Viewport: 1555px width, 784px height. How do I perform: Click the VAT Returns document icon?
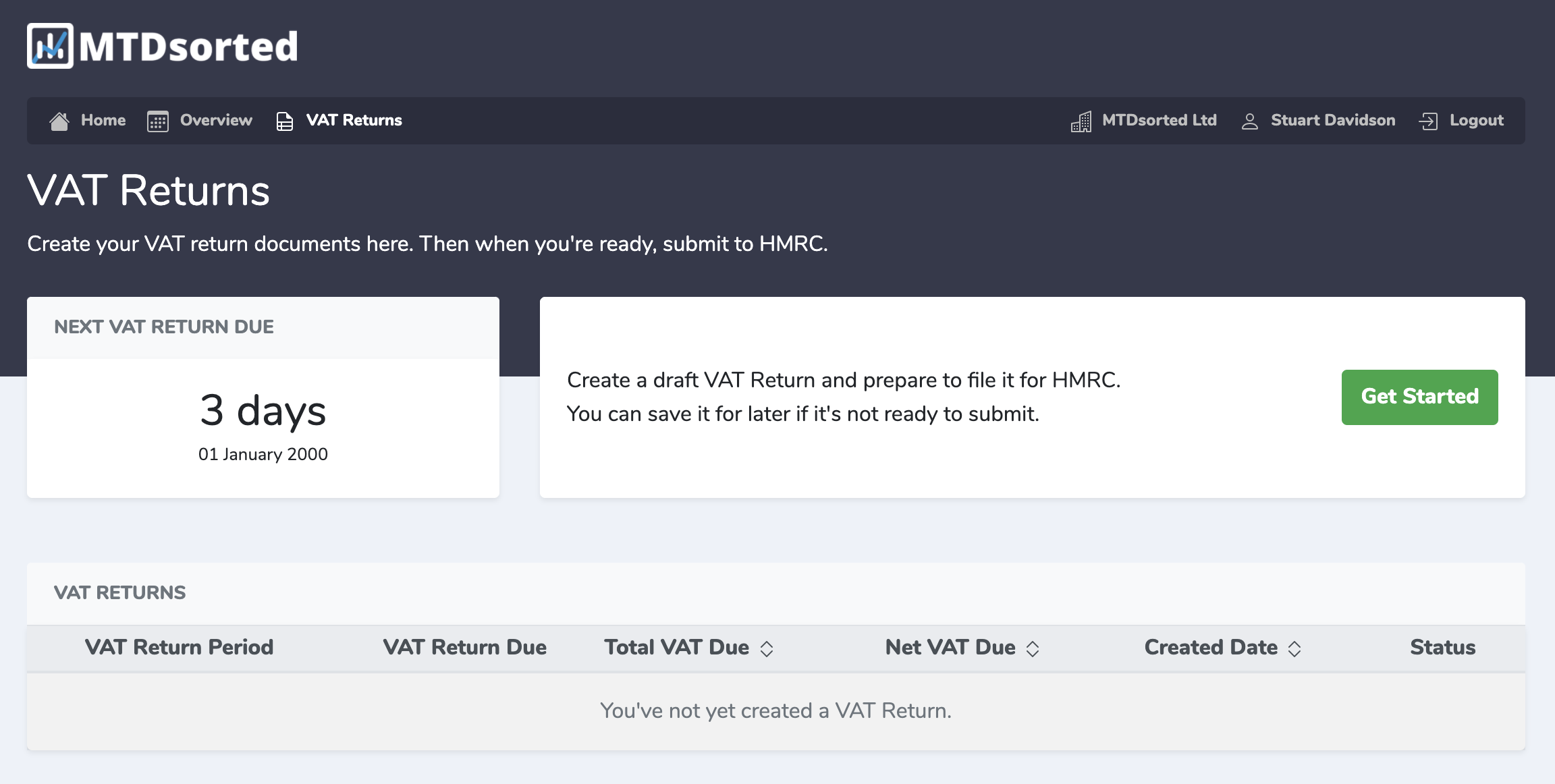[285, 121]
